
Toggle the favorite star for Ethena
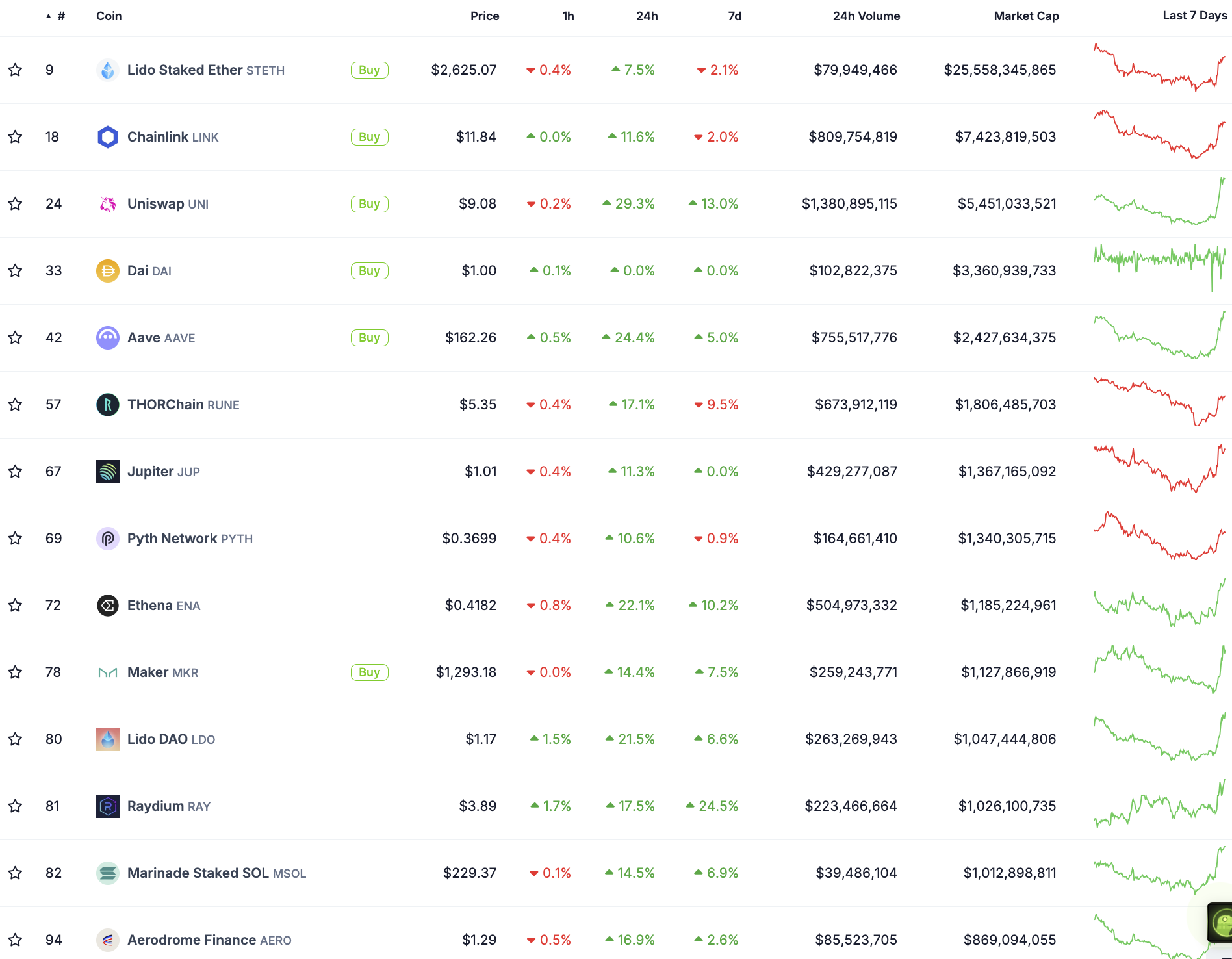point(16,606)
